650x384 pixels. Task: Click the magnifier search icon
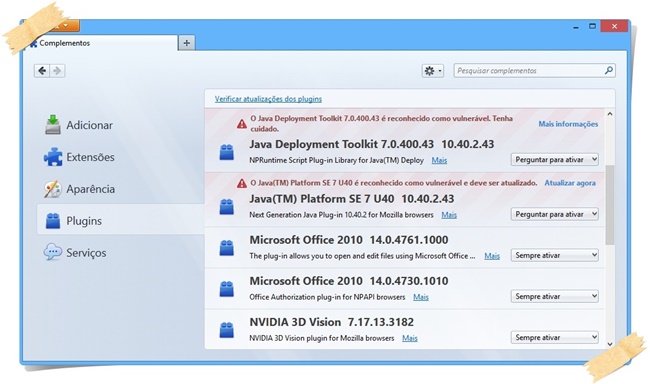[609, 70]
